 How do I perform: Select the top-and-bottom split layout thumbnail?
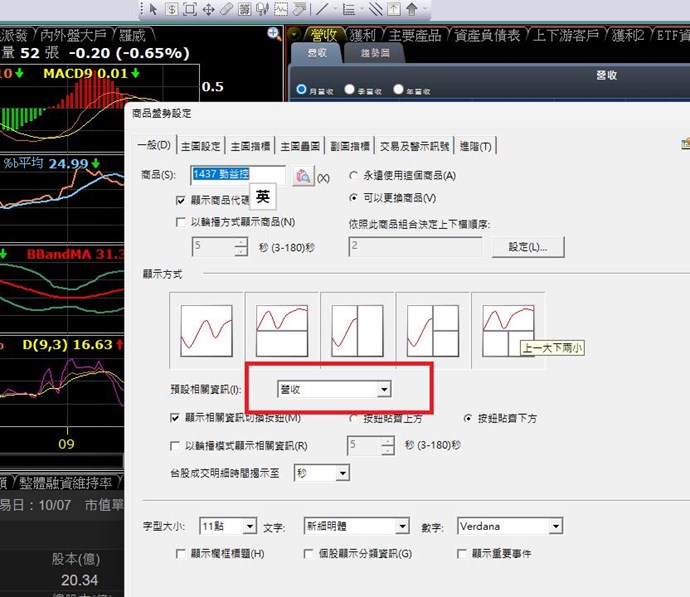click(x=282, y=328)
